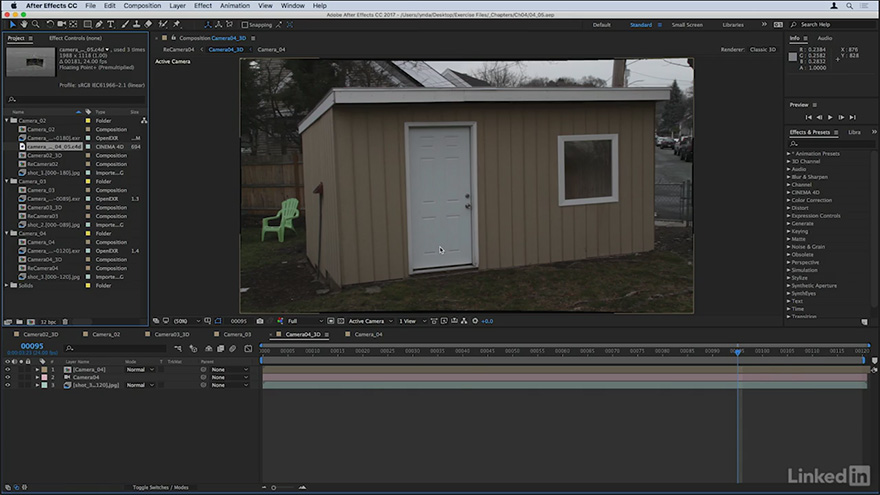This screenshot has height=495, width=880.
Task: Click ReCamera04 in the composition breadcrumb
Action: tap(178, 49)
